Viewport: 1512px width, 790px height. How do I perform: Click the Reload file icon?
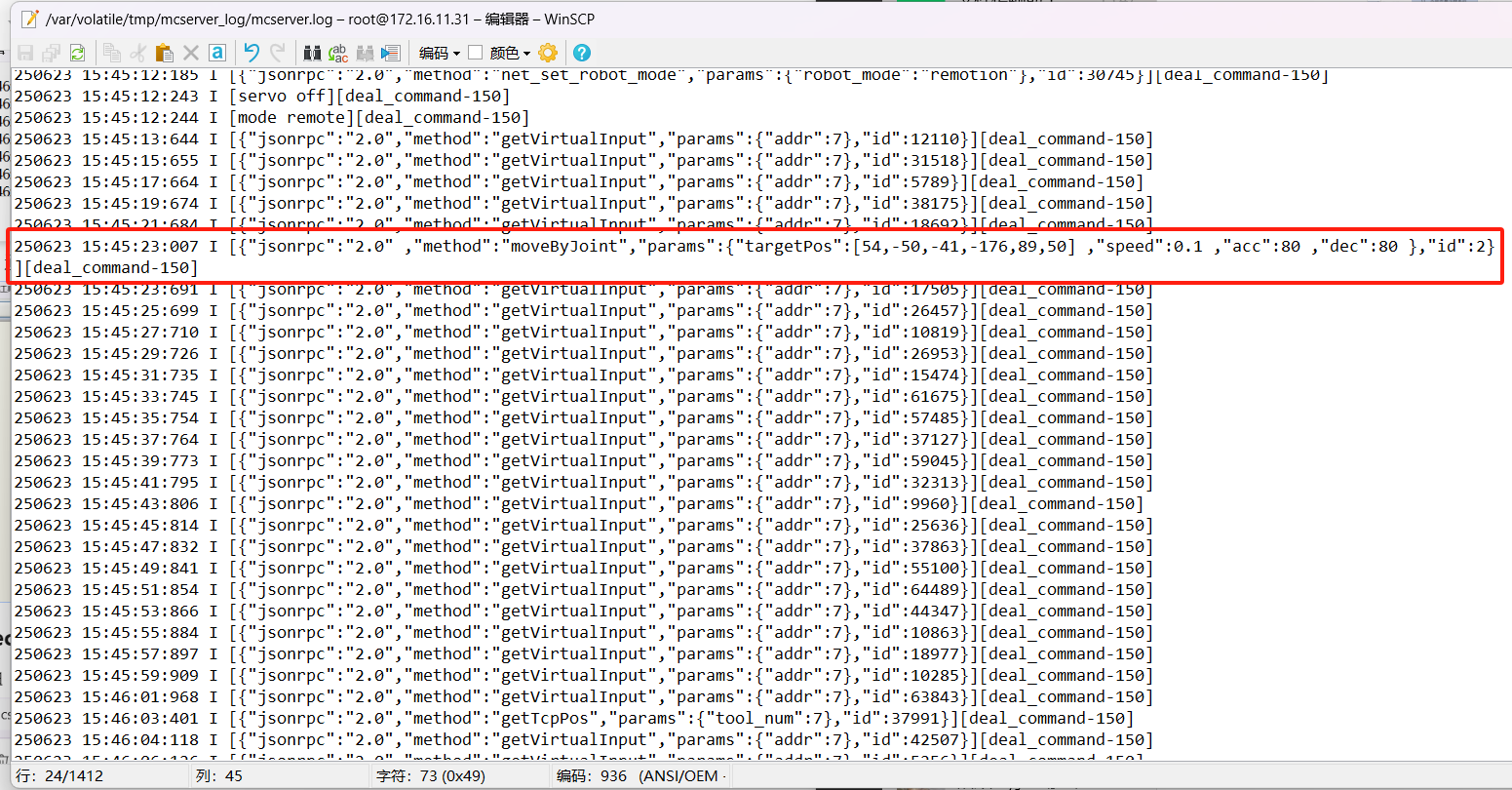click(x=77, y=53)
